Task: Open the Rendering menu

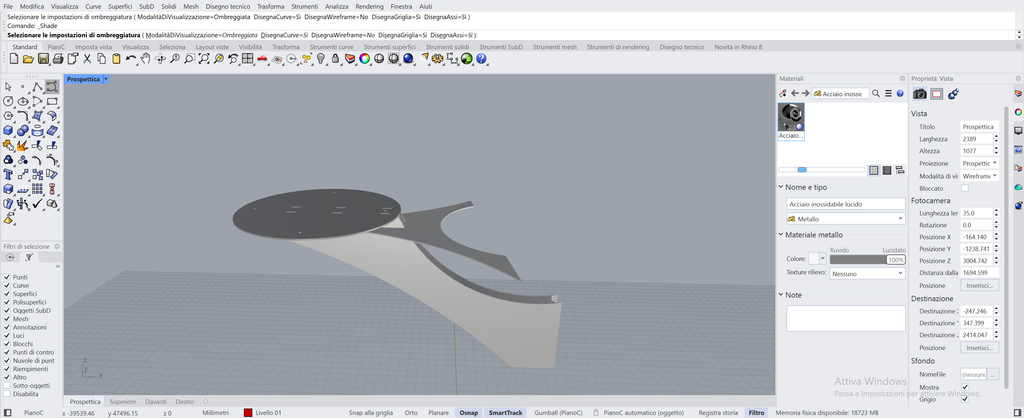Action: [x=369, y=6]
